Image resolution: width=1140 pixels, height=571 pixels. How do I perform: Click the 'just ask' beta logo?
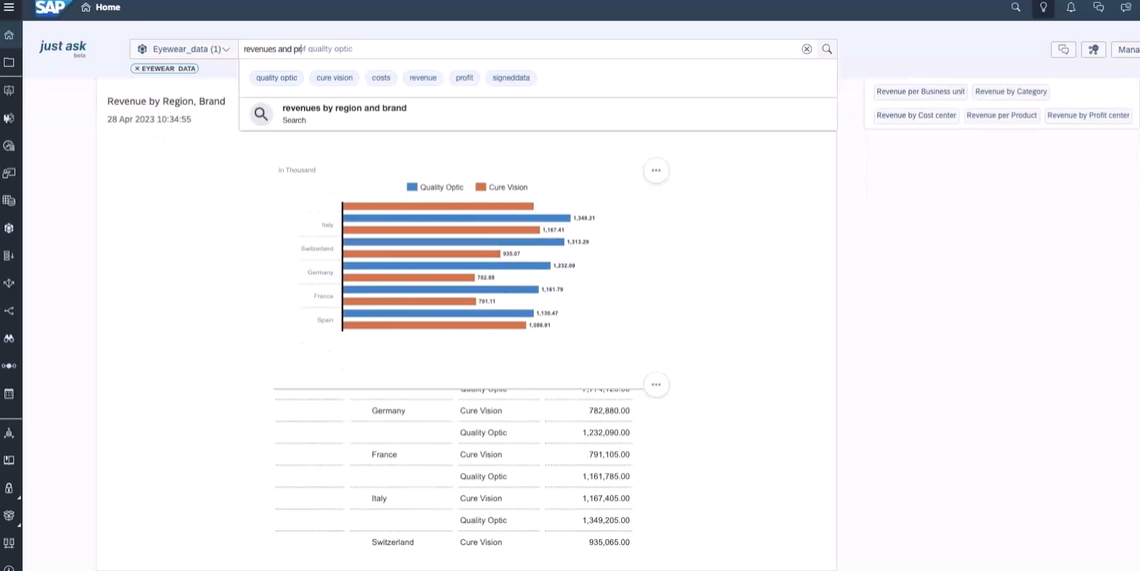coord(63,48)
